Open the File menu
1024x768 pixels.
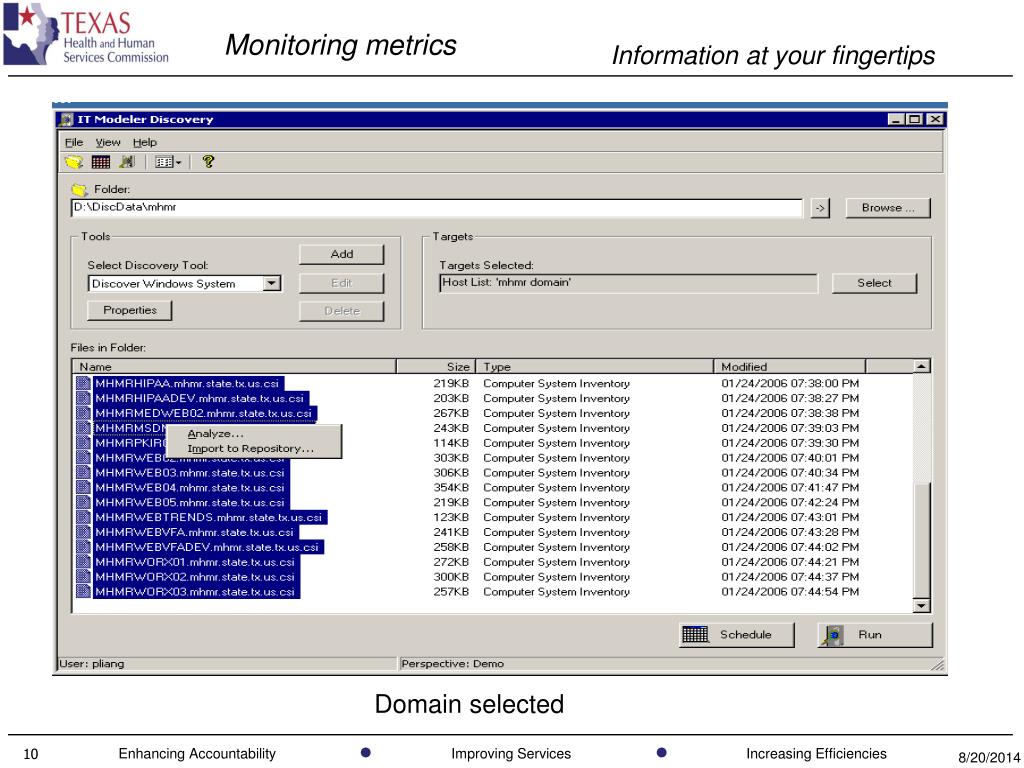pos(74,142)
